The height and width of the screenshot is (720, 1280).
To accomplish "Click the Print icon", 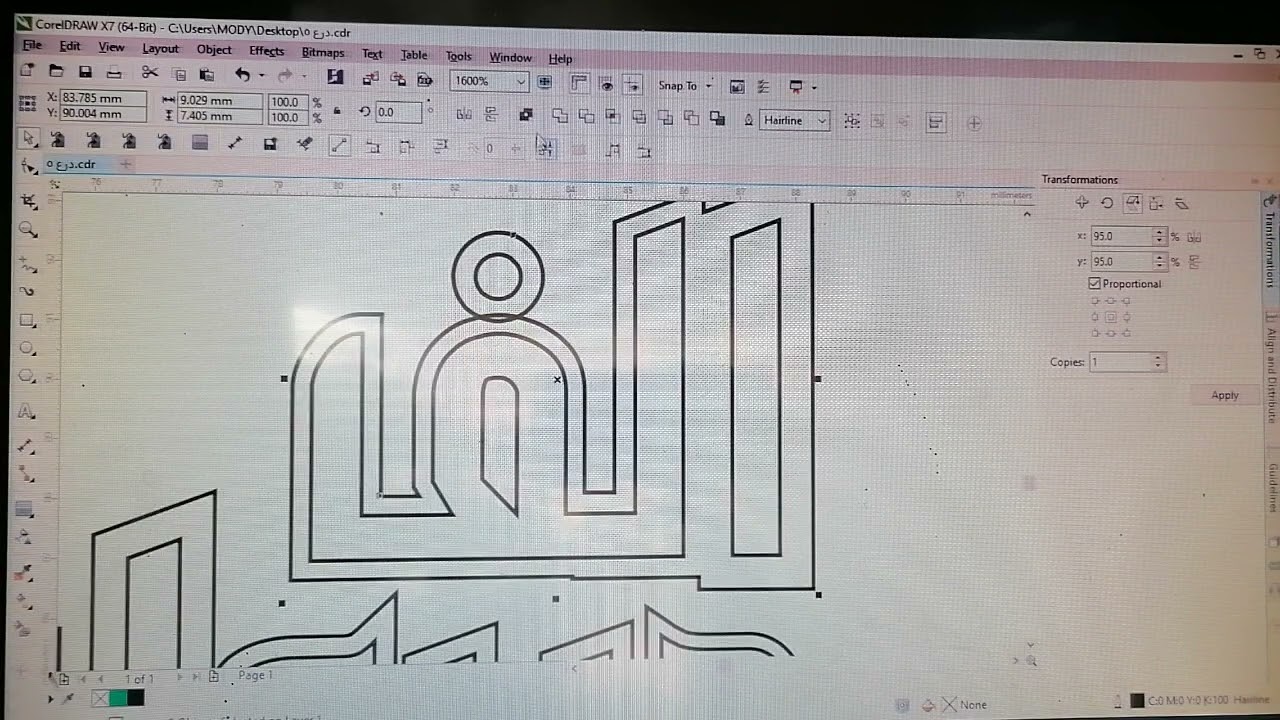I will pyautogui.click(x=114, y=72).
